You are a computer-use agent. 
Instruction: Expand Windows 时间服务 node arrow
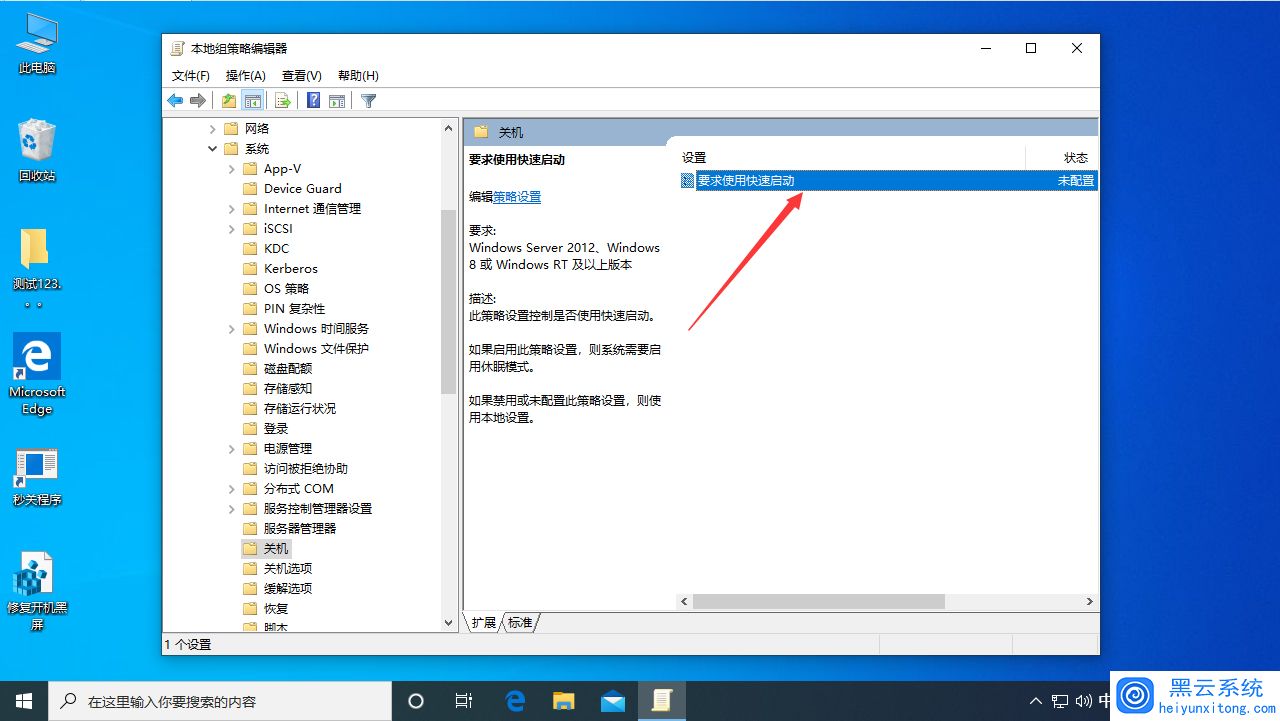[x=232, y=329]
